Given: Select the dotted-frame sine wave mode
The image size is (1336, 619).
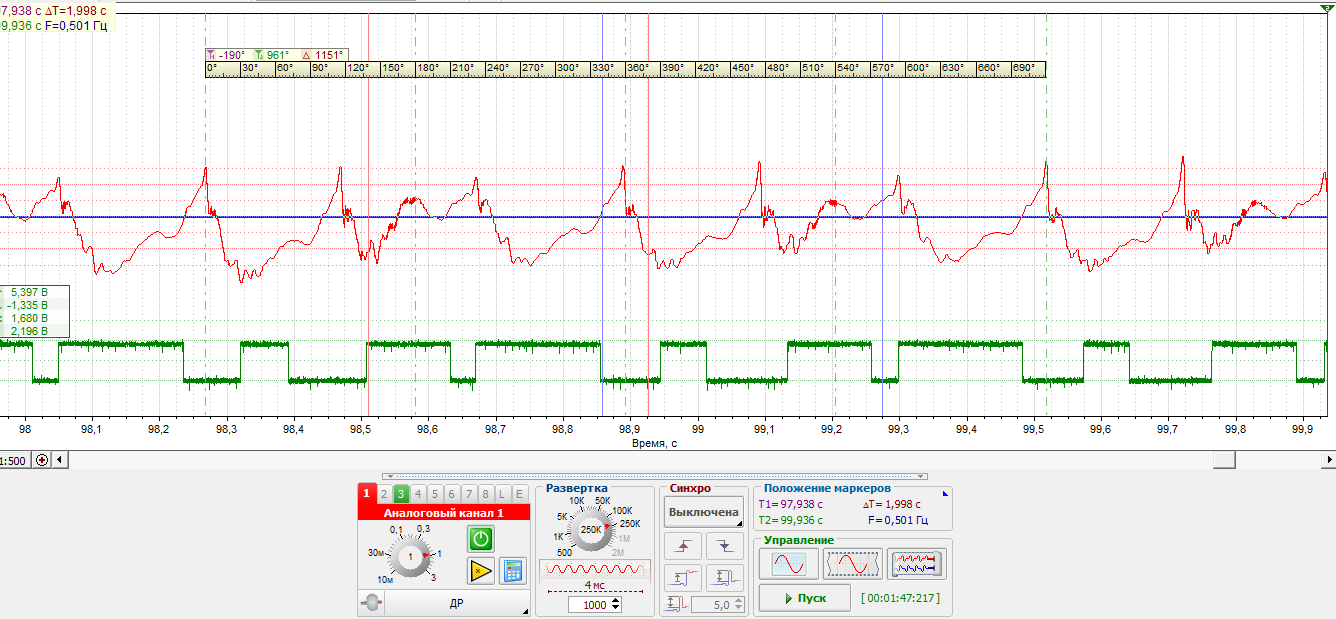Looking at the screenshot, I should [852, 564].
